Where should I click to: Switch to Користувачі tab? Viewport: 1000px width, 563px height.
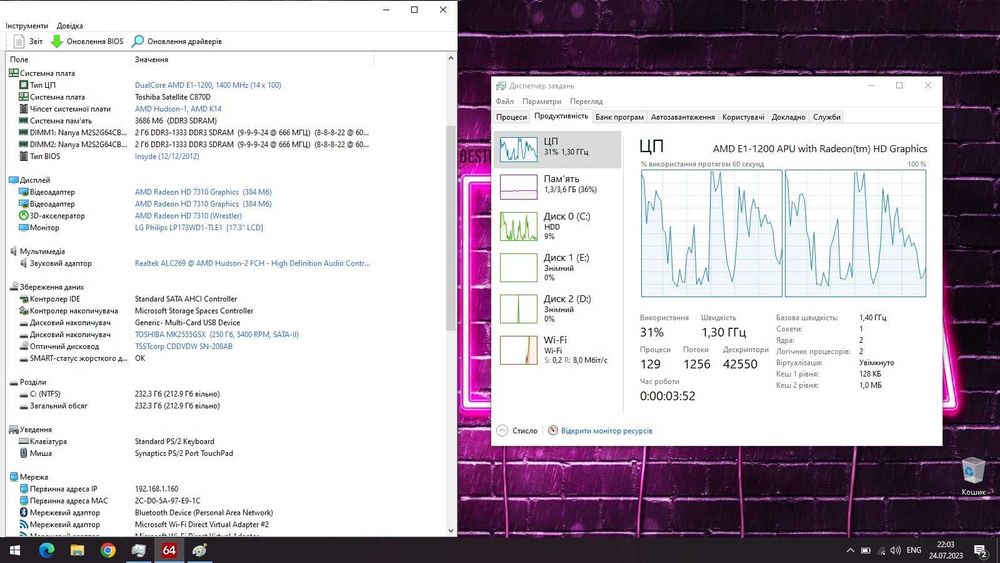[x=743, y=117]
